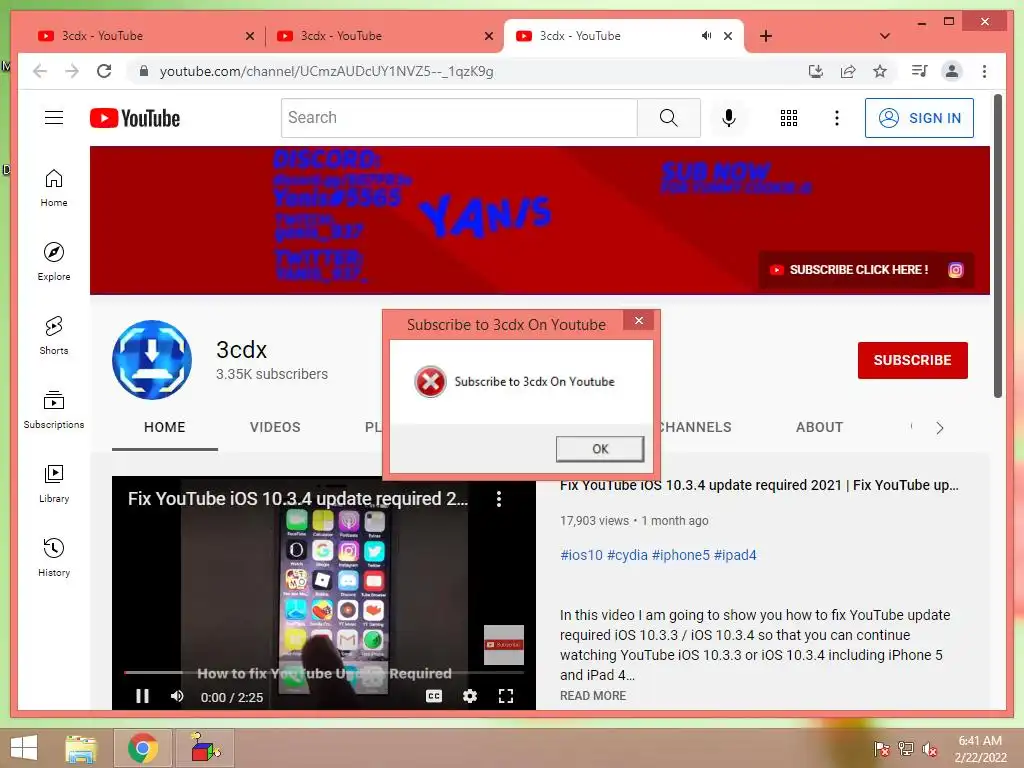
Task: Click the YouTube search input field
Action: pos(459,118)
